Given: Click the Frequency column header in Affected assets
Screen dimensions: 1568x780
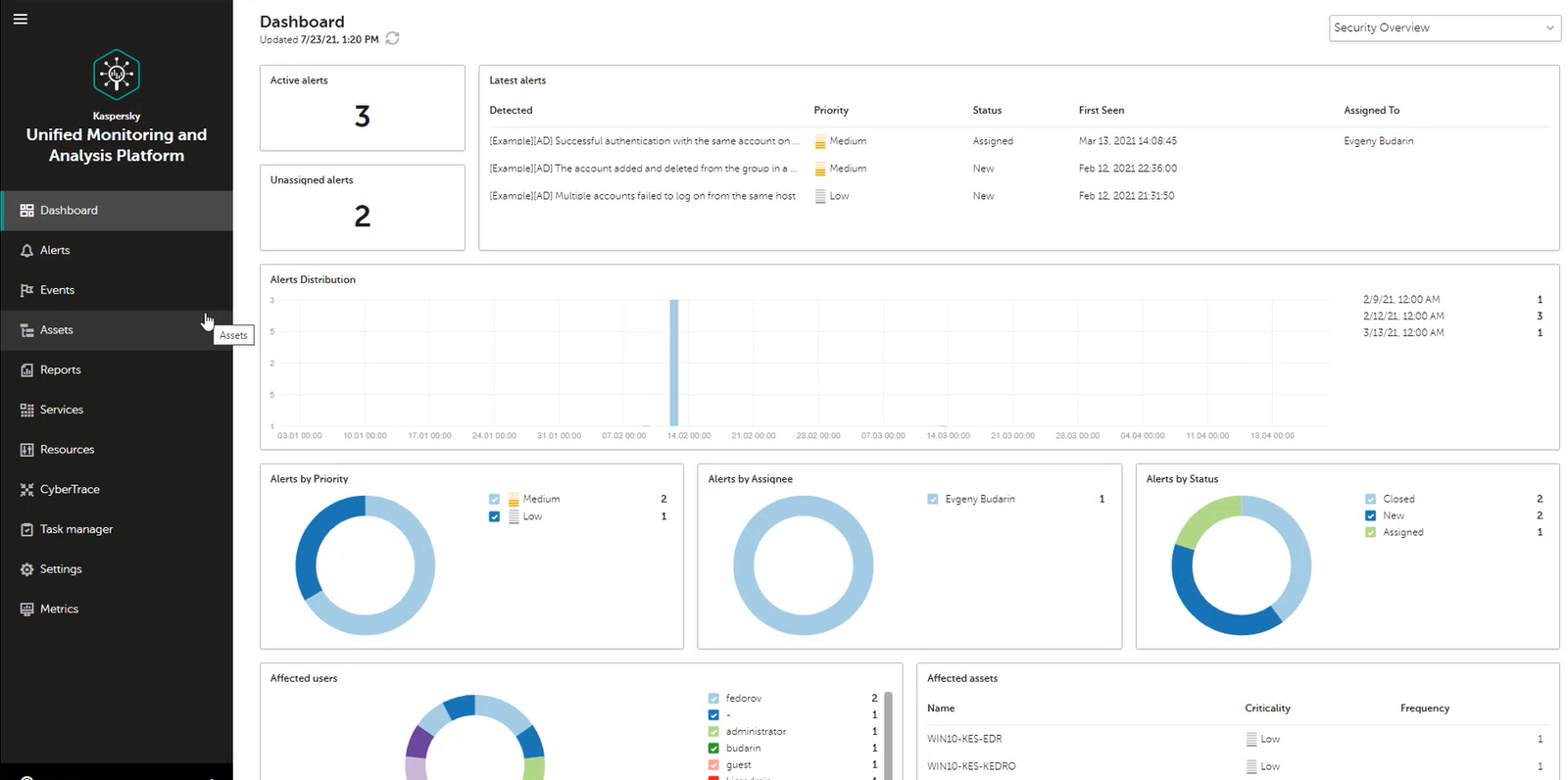Looking at the screenshot, I should click(1425, 708).
